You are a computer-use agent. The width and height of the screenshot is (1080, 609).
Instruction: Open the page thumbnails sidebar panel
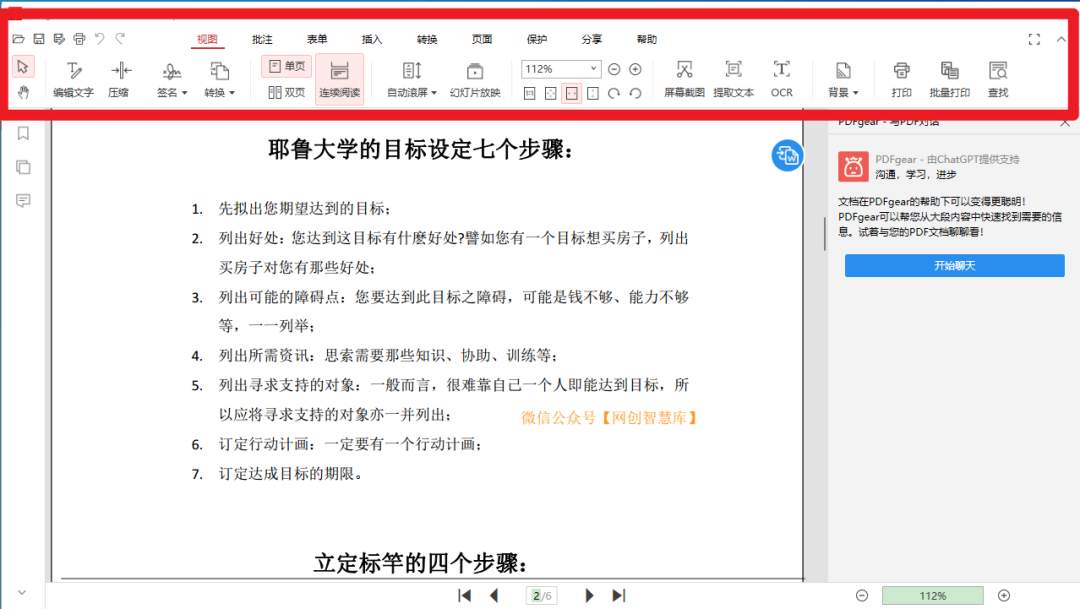[x=23, y=167]
